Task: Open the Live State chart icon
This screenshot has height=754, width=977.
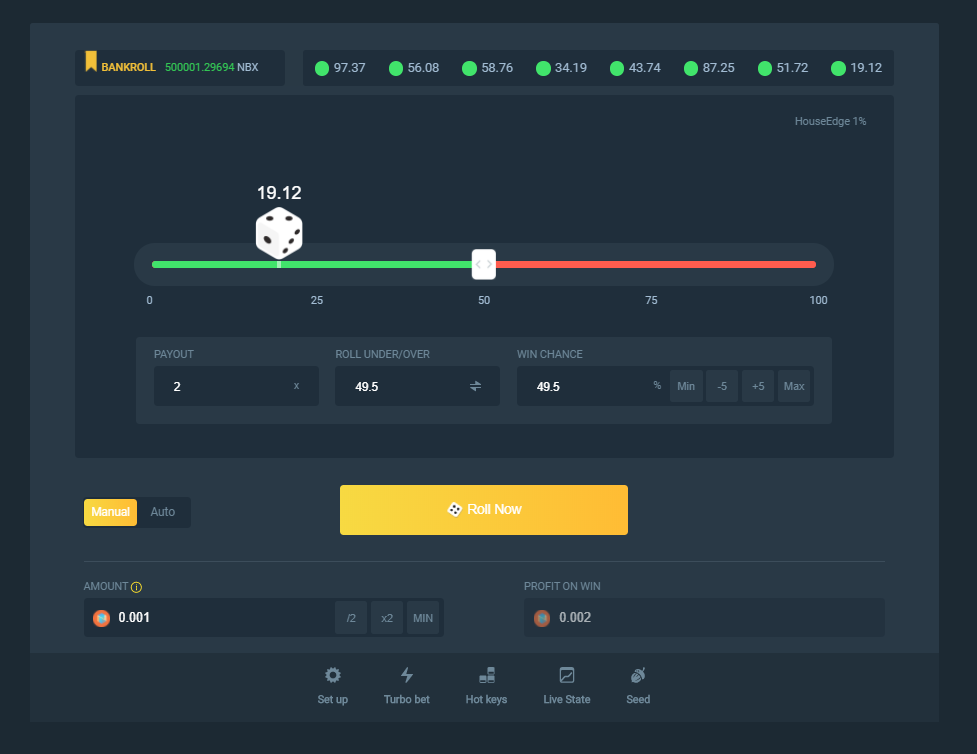Action: [x=566, y=675]
